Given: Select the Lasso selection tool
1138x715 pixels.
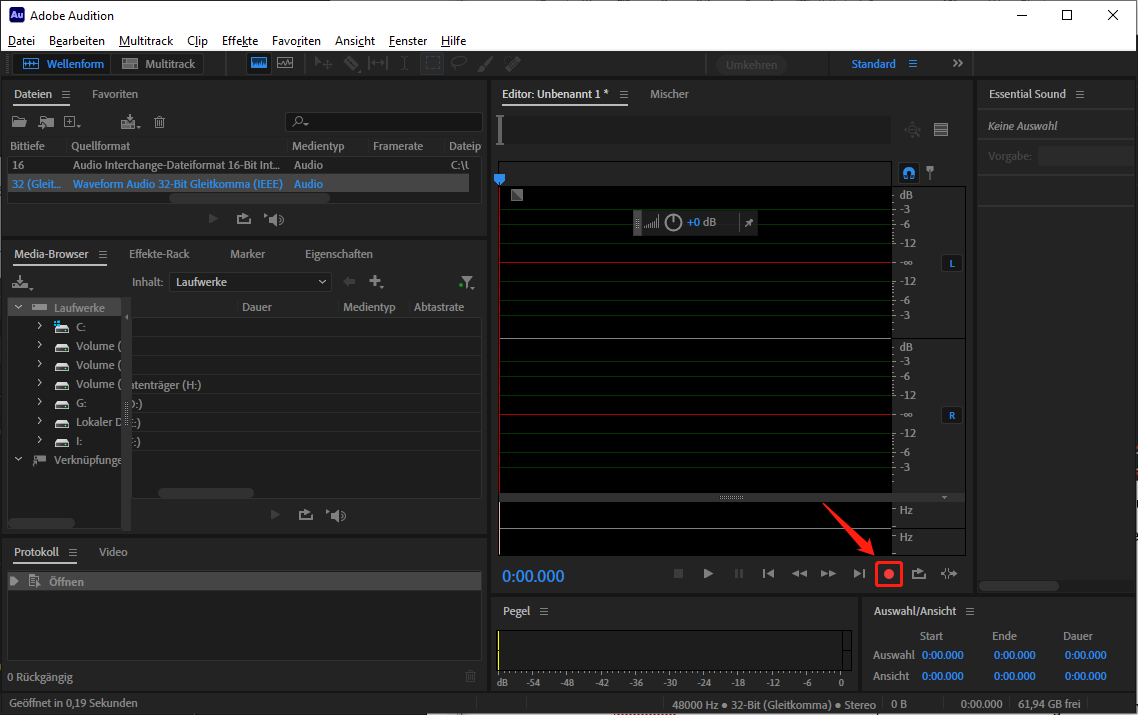Looking at the screenshot, I should 457,63.
